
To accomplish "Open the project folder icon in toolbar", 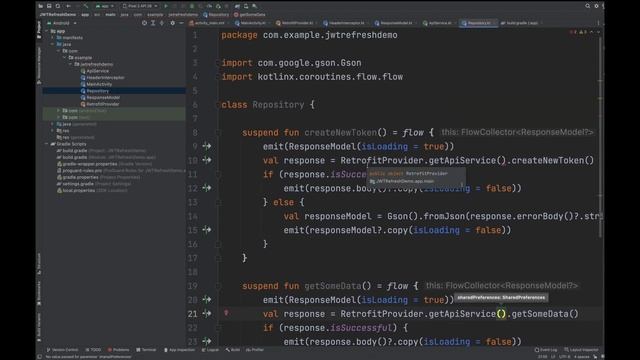I will pyautogui.click(x=40, y=6).
